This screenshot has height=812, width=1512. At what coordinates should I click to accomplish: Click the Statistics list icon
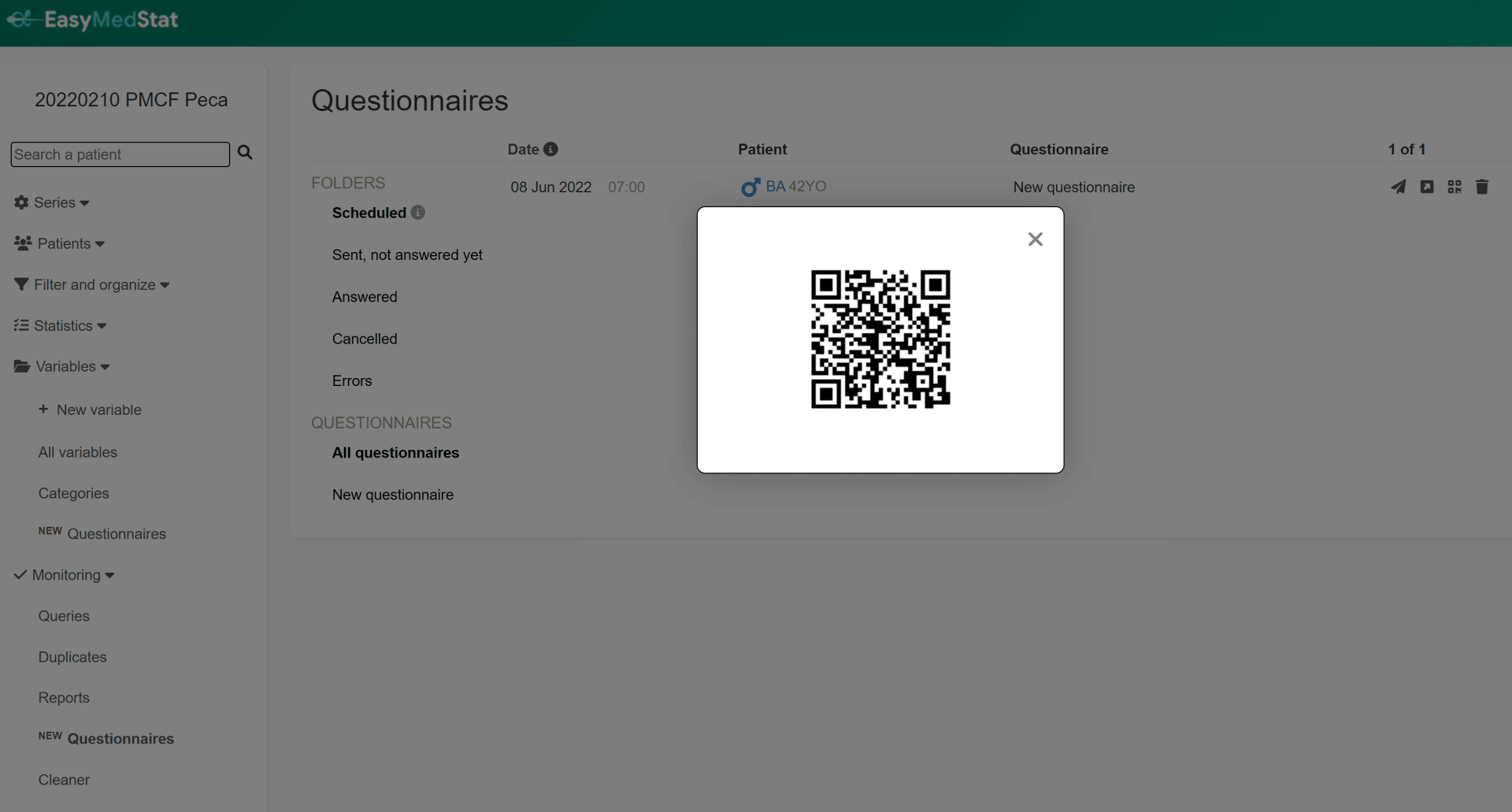click(21, 325)
